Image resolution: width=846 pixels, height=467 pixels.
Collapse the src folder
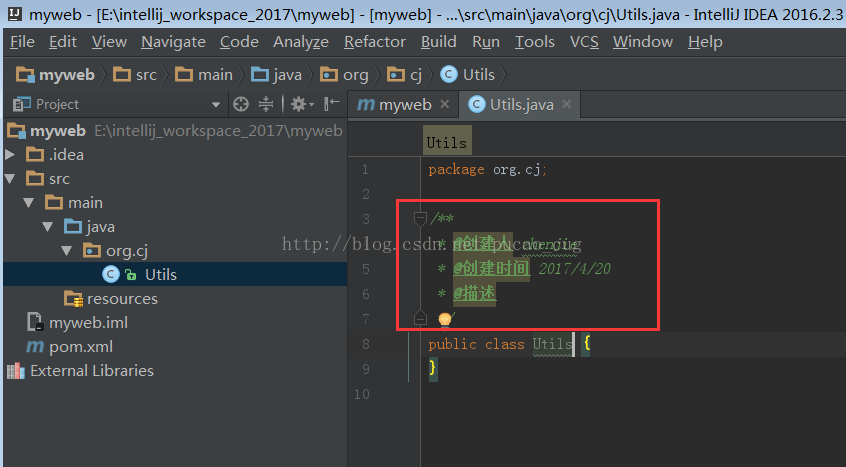(11, 179)
